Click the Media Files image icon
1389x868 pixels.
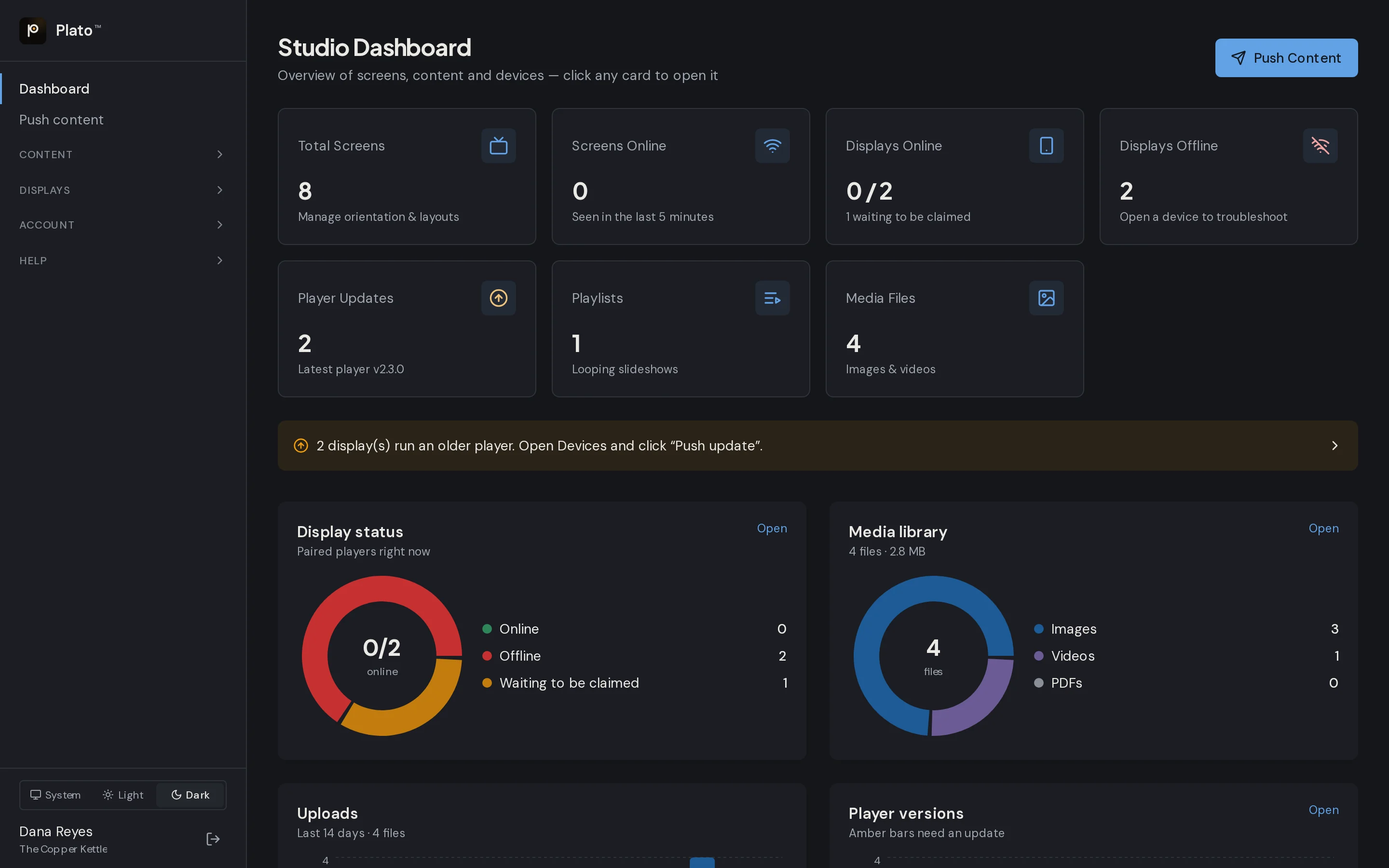point(1046,298)
